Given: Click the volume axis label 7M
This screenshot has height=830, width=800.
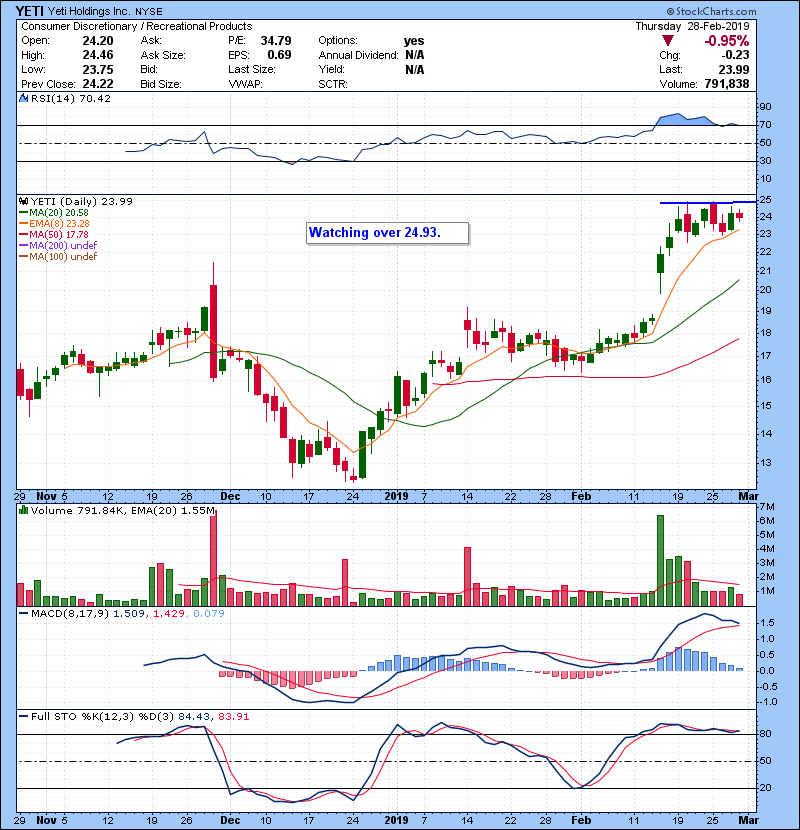Looking at the screenshot, I should [767, 507].
